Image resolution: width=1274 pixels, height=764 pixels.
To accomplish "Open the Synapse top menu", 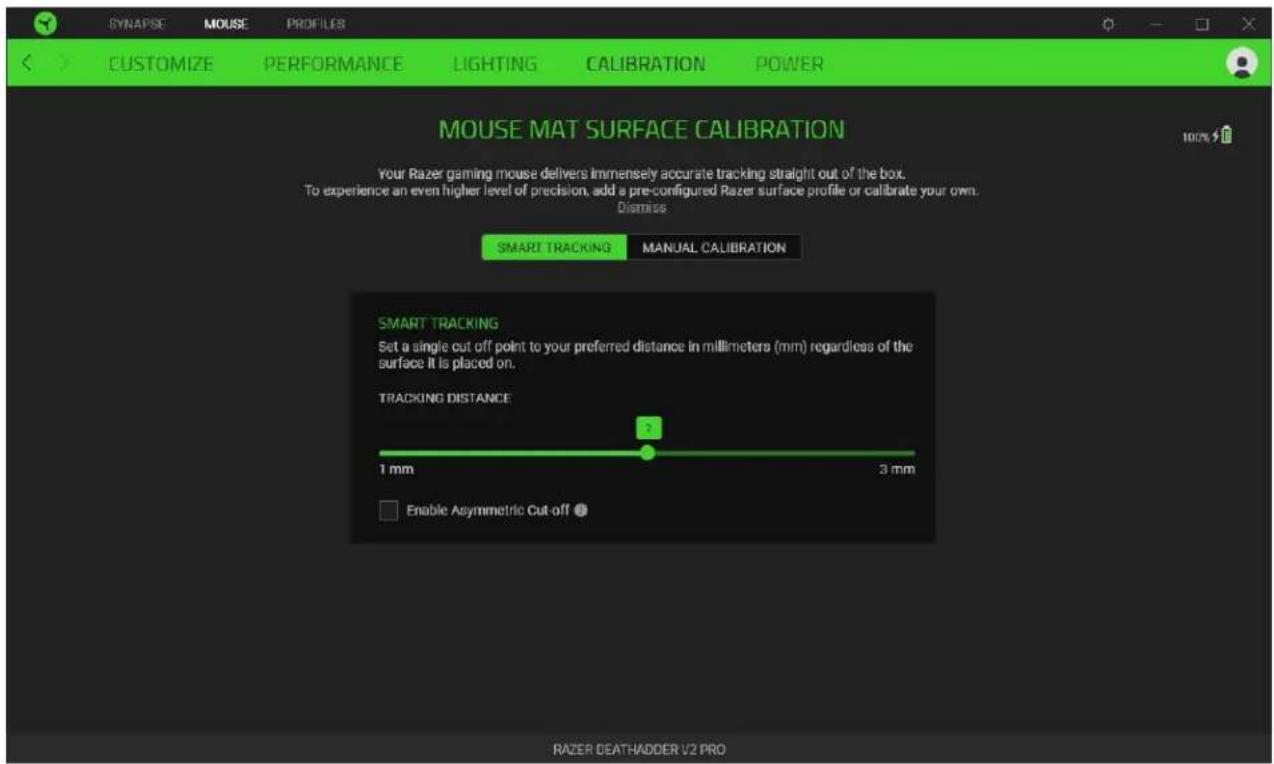I will pos(136,22).
